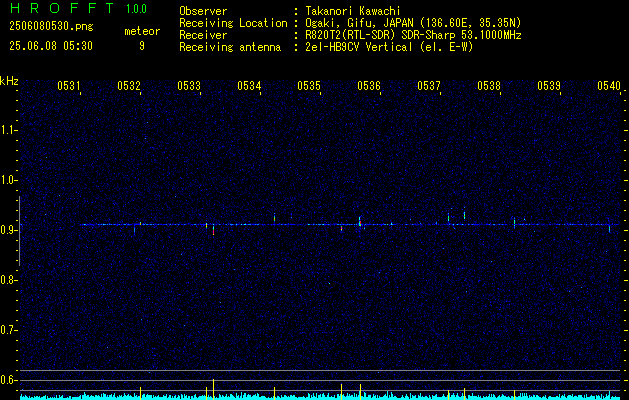Viewport: 629px width, 400px height.
Task: Click the 0536 time axis label
Action: 369,85
